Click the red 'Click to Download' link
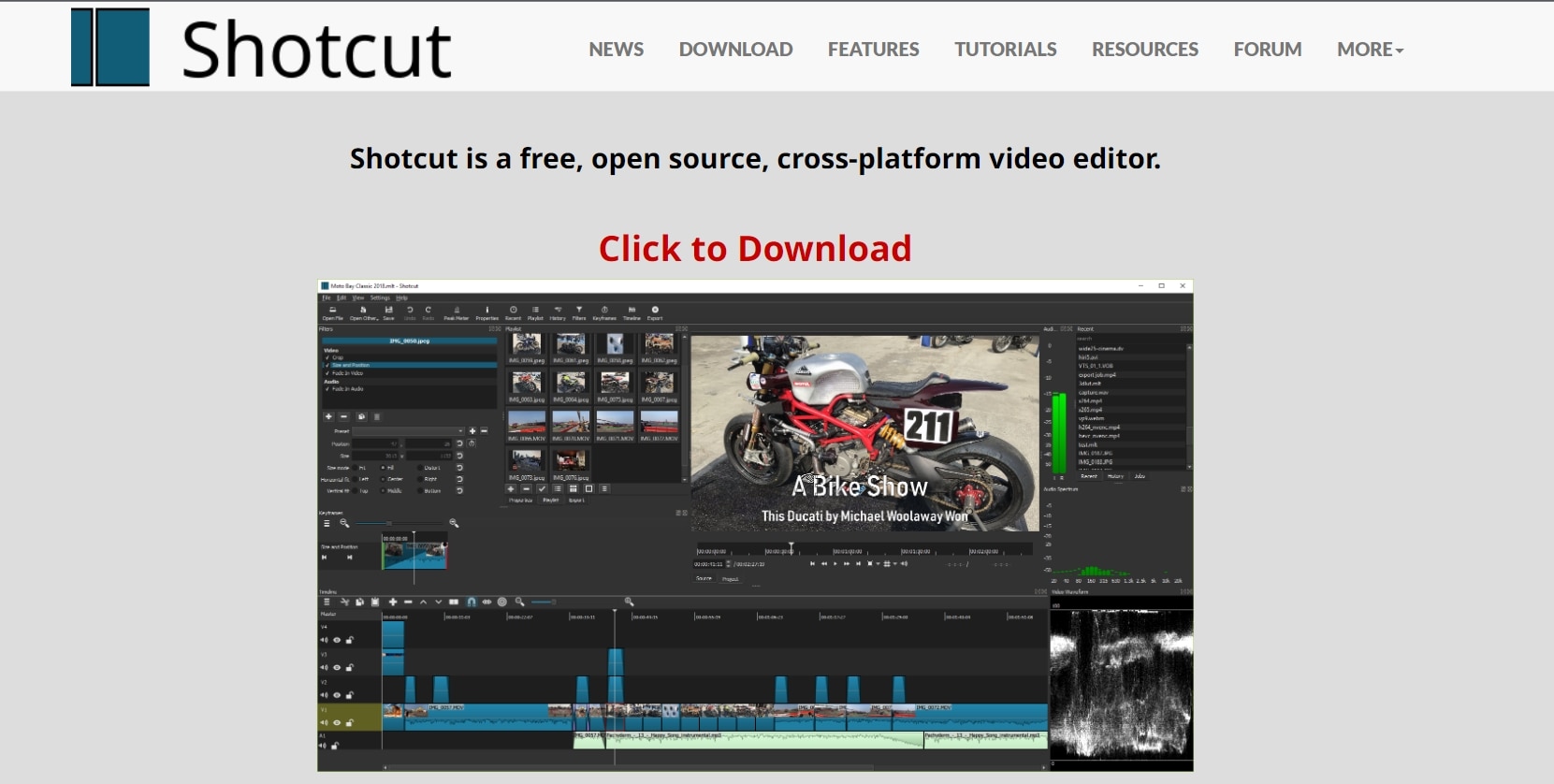This screenshot has width=1554, height=784. pyautogui.click(x=755, y=249)
